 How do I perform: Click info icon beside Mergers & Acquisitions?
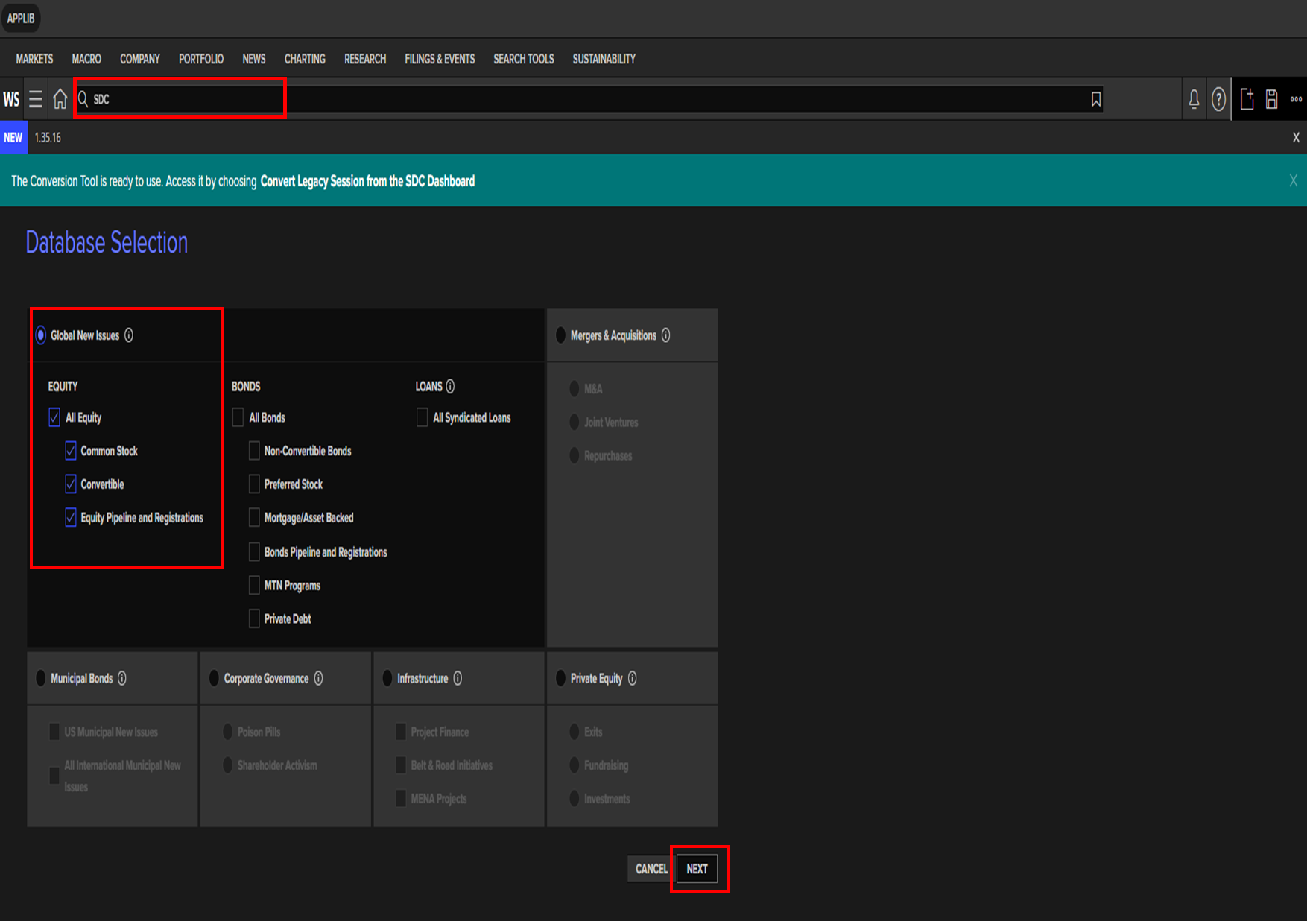tap(666, 335)
